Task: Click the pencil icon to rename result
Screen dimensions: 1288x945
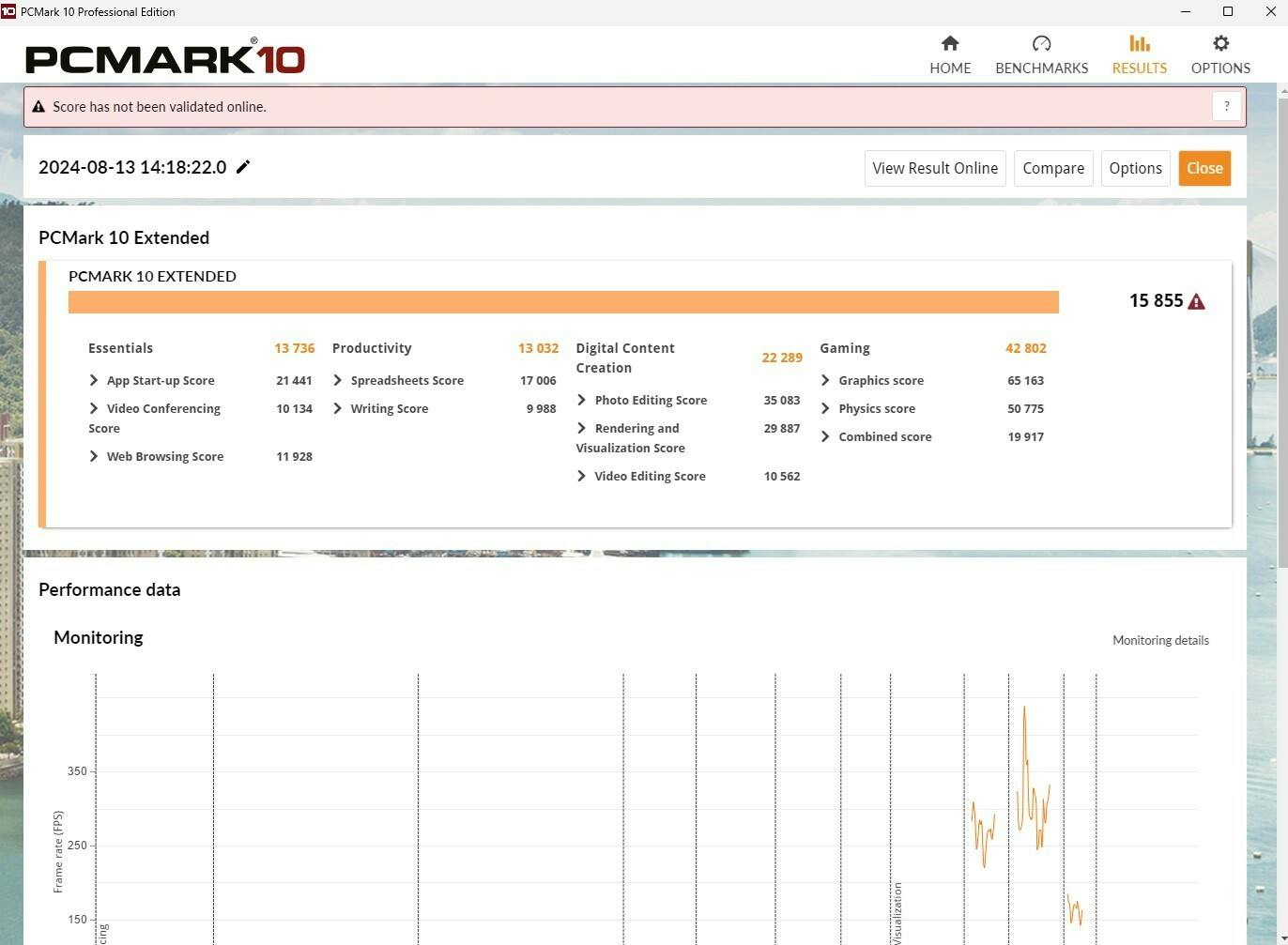Action: pos(243,167)
